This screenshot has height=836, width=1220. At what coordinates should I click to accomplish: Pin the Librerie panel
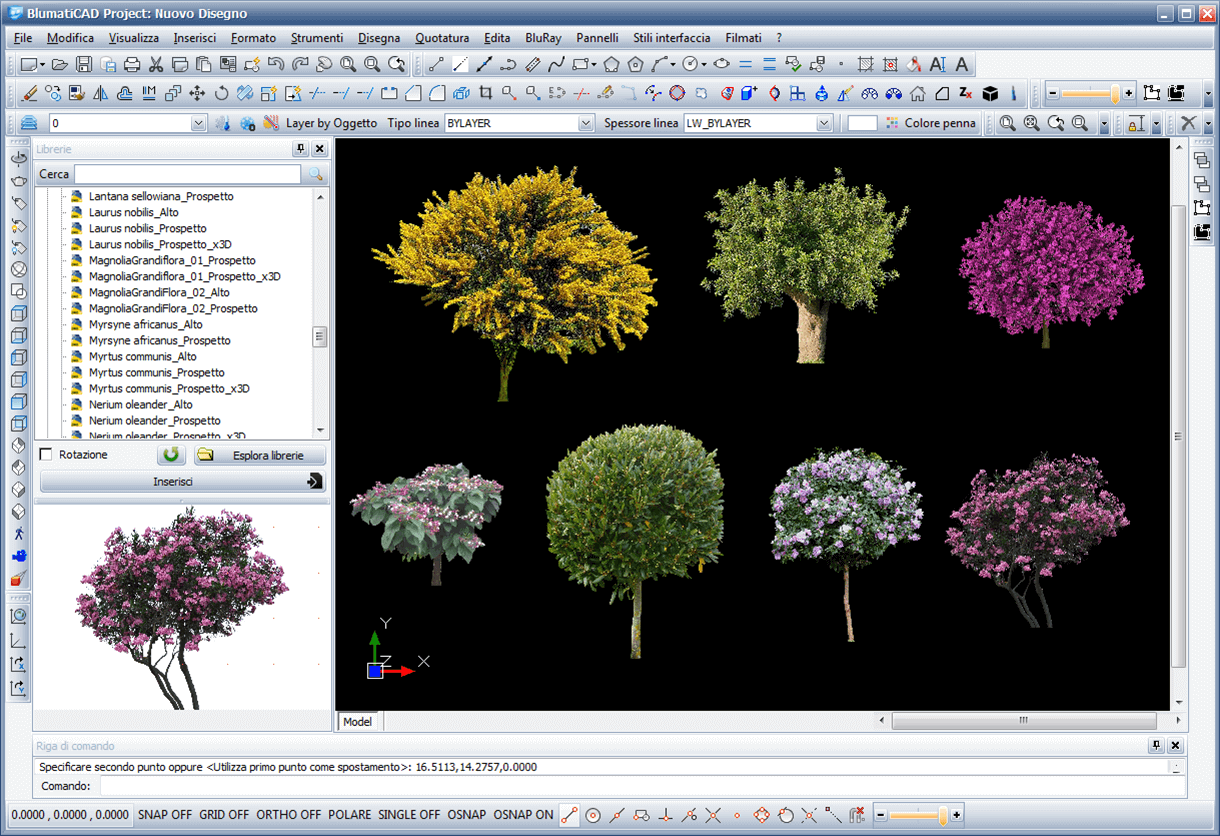click(x=301, y=149)
